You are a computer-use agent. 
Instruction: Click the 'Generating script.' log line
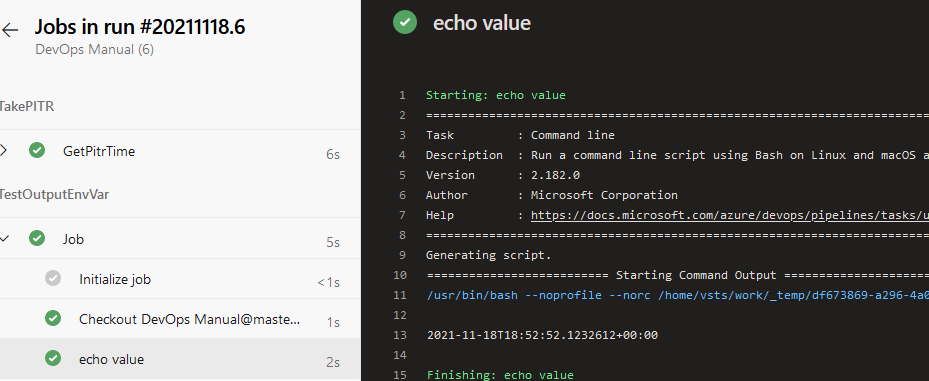pos(488,255)
